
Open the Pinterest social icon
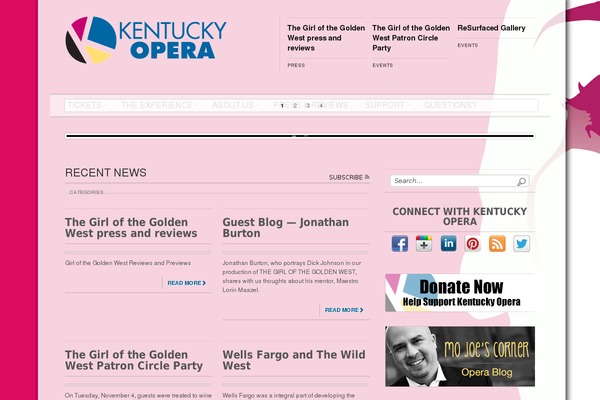[x=473, y=244]
